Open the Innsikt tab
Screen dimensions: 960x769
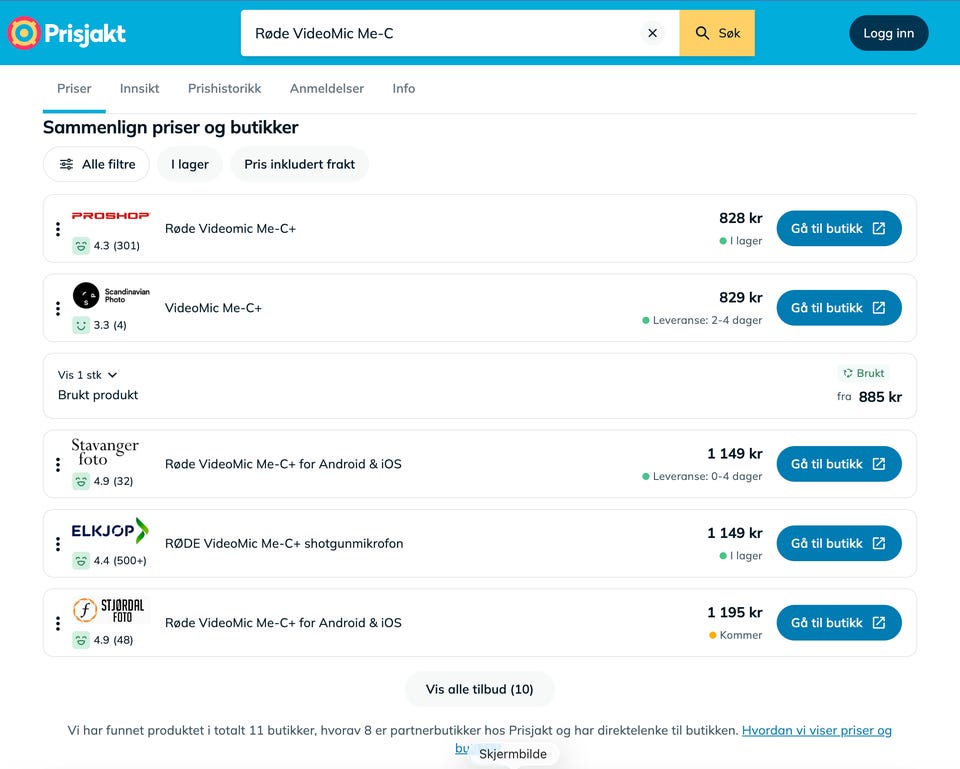[140, 89]
